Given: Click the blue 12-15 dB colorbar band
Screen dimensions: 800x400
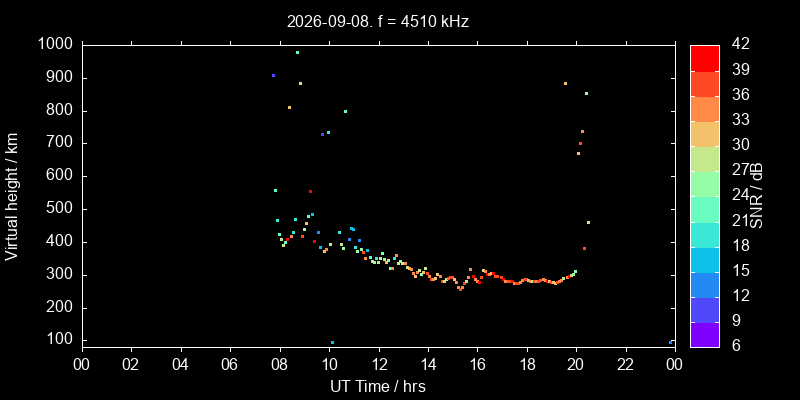Looking at the screenshot, I should click(705, 284).
